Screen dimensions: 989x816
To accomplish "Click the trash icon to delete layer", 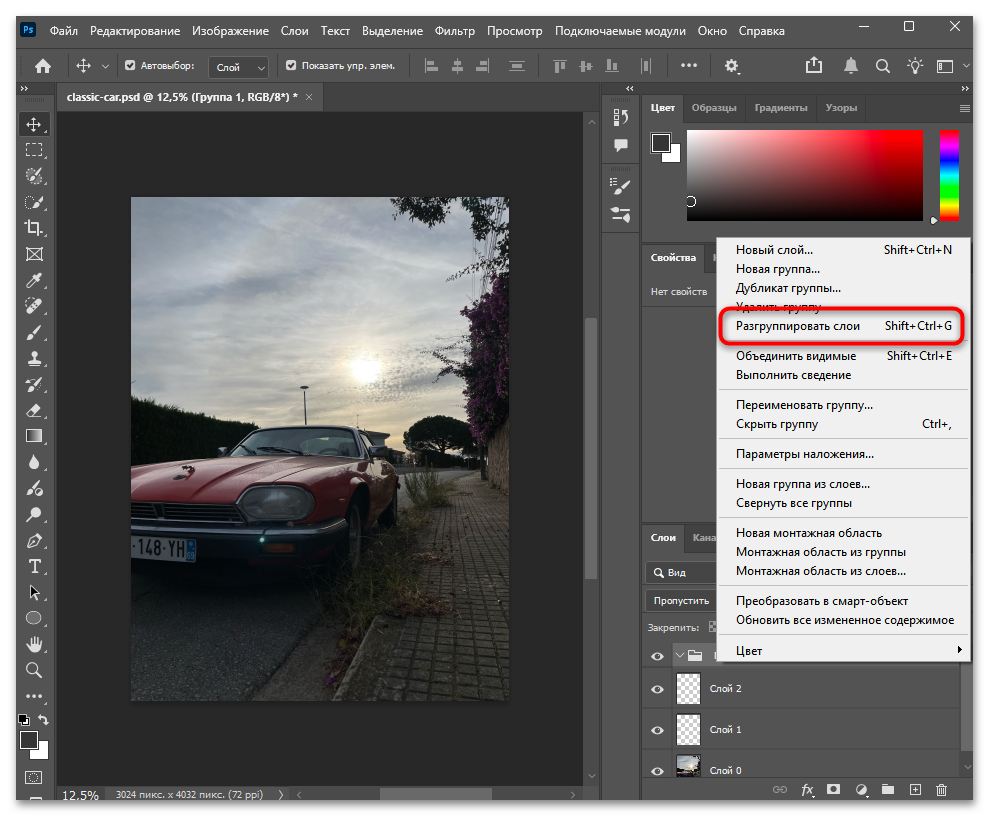I will pyautogui.click(x=941, y=790).
